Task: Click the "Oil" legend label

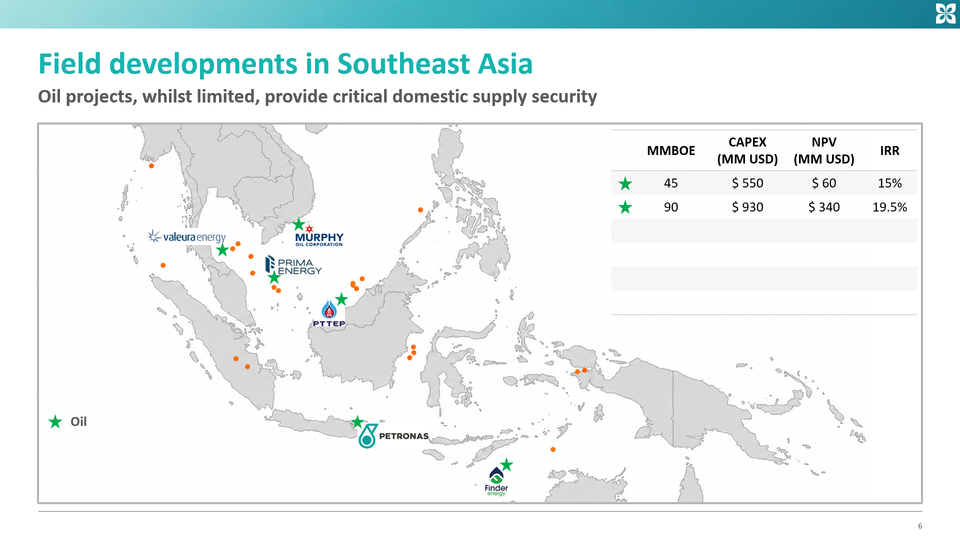Action: coord(78,422)
